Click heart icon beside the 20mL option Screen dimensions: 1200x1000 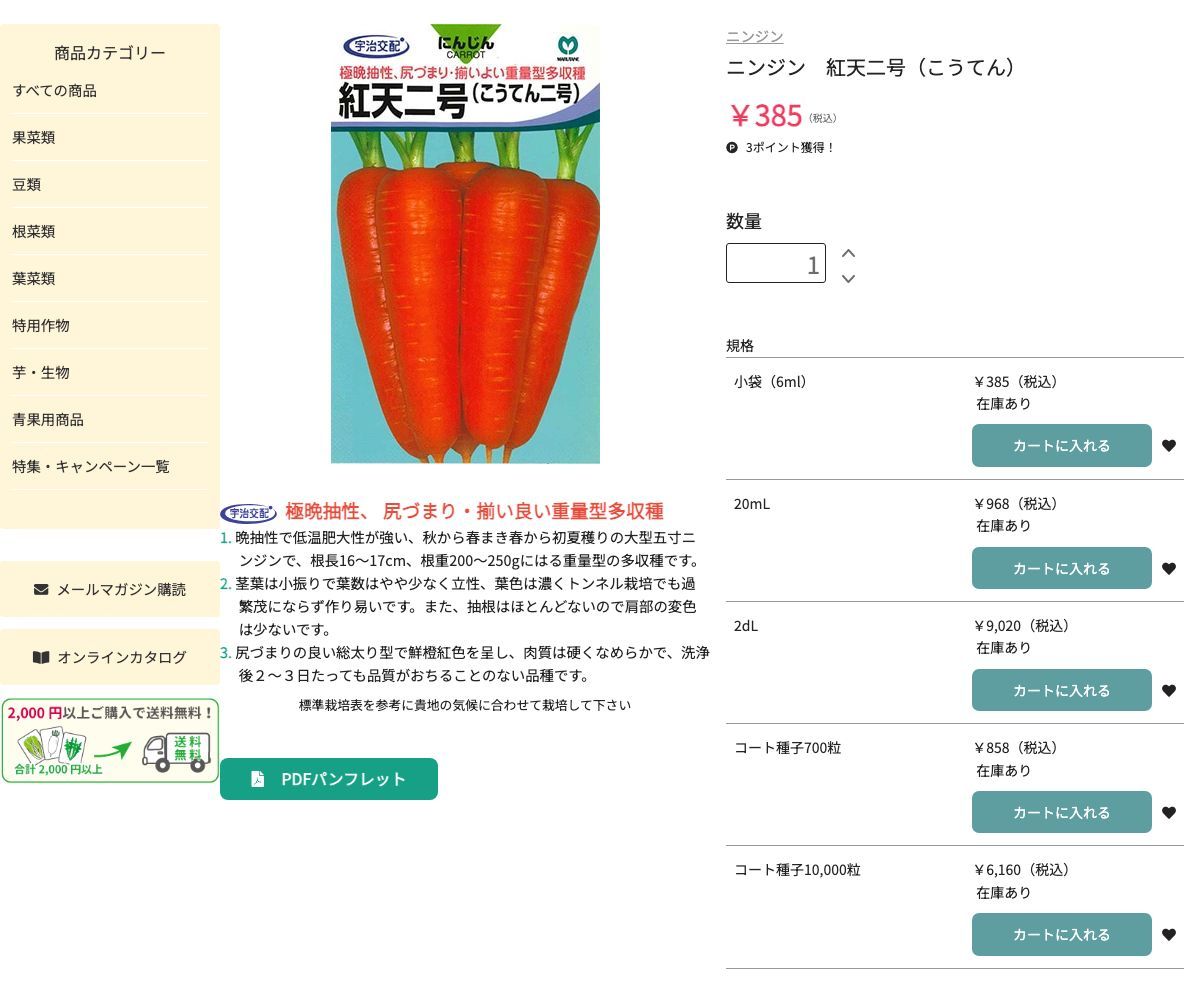click(x=1168, y=569)
